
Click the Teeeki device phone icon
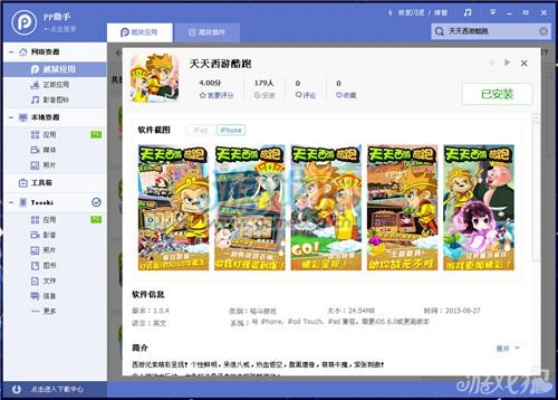point(23,202)
